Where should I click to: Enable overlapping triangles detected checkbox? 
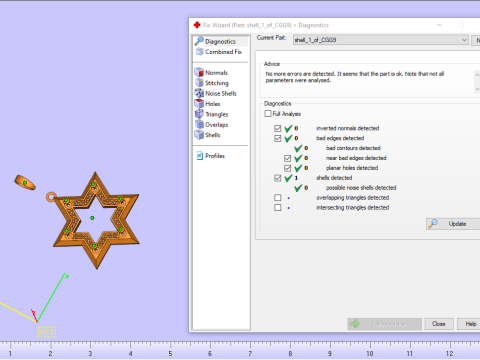coord(278,198)
